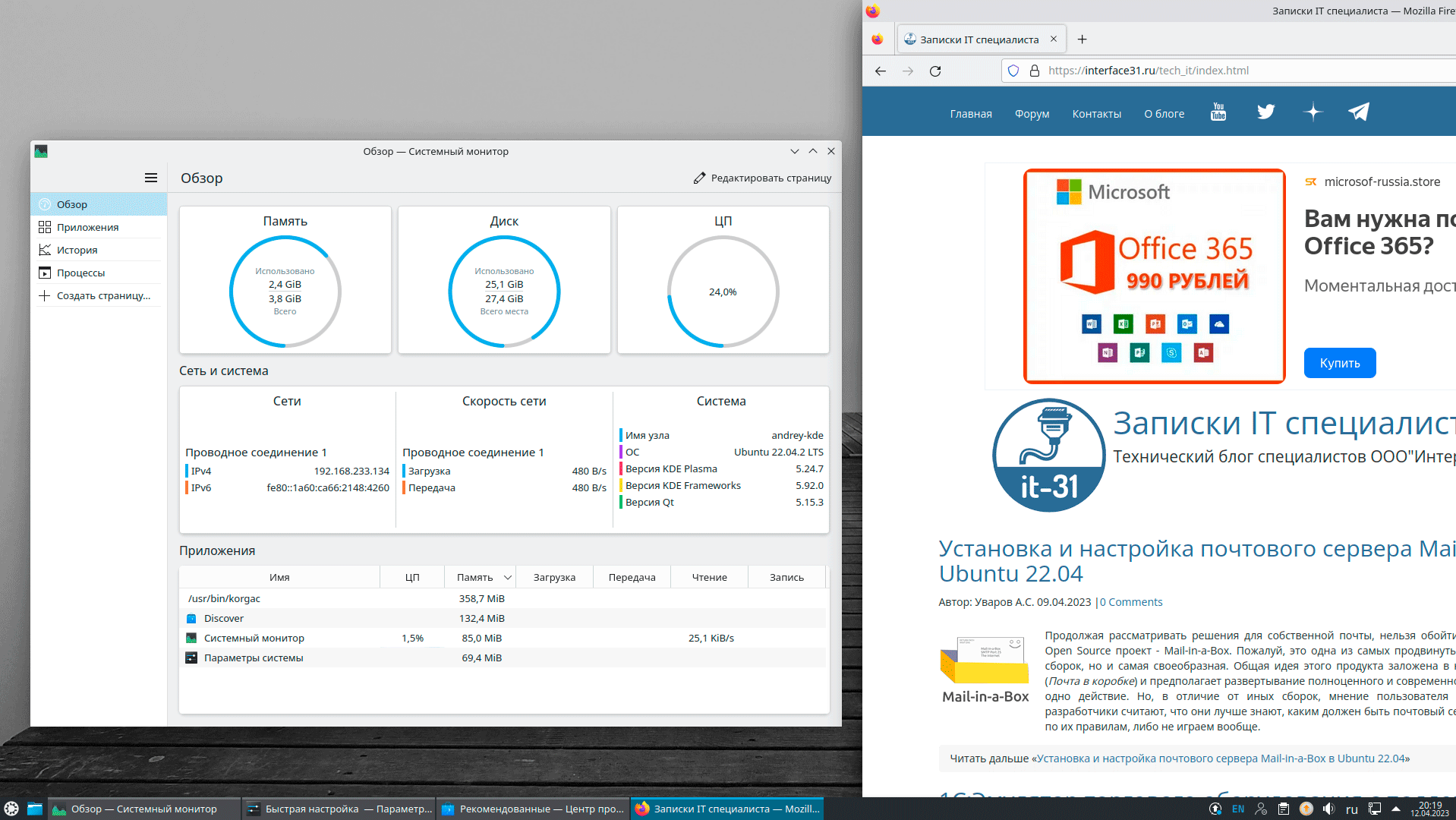
Task: Click the Firefox back arrow
Action: pos(881,71)
